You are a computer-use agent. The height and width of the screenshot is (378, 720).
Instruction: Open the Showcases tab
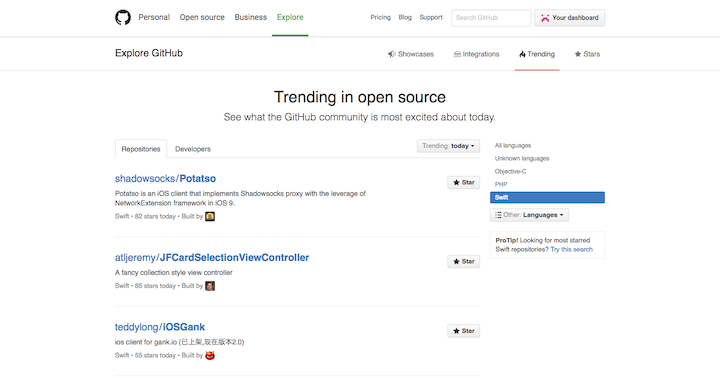pos(411,54)
